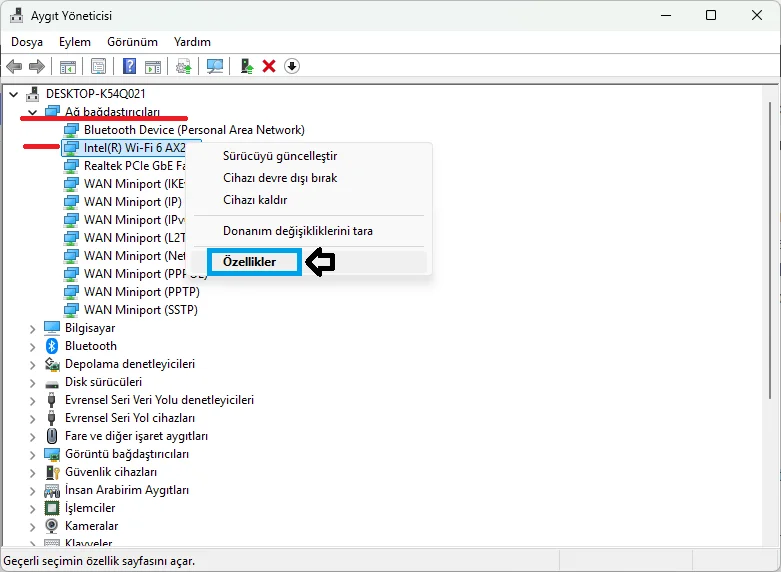Click the properties sheet toolbar icon
Viewport: 781px width, 572px height.
tap(99, 66)
